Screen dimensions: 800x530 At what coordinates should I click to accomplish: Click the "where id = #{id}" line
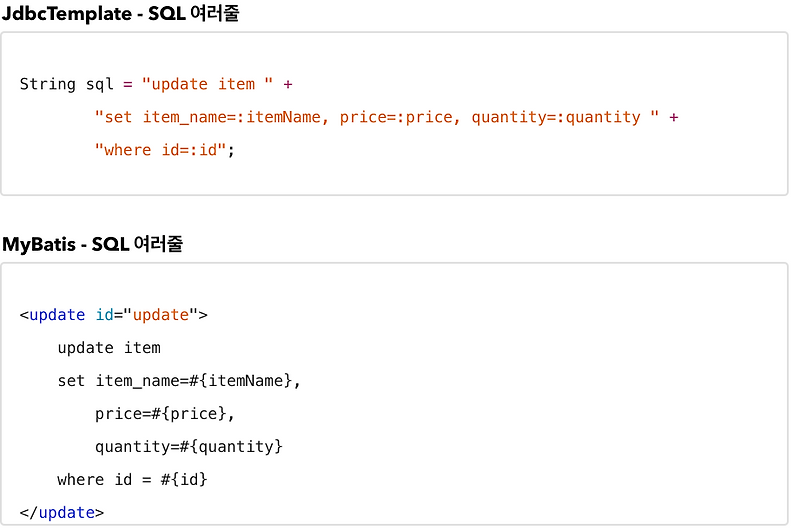pyautogui.click(x=132, y=480)
